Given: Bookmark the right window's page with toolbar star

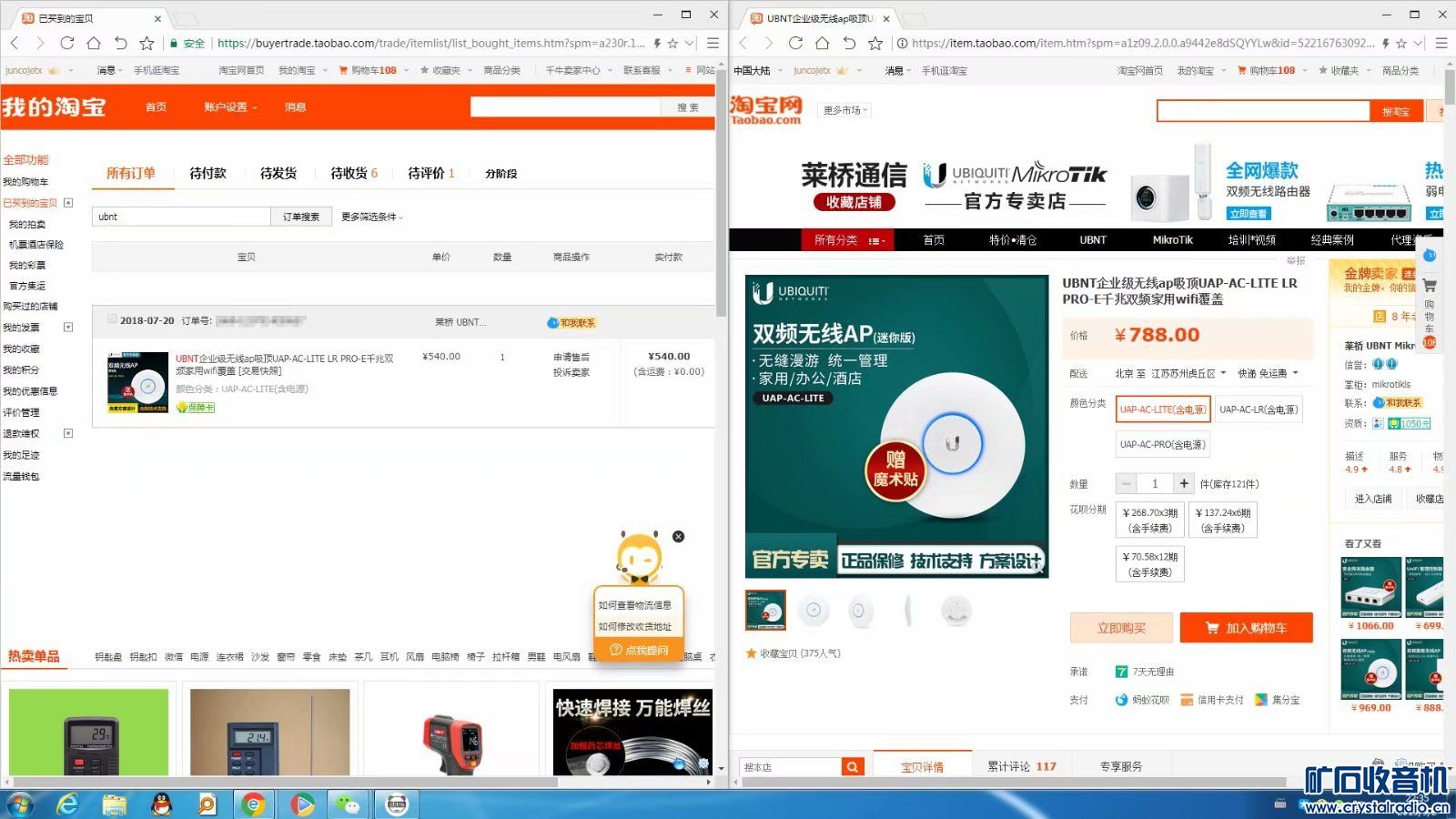Looking at the screenshot, I should pyautogui.click(x=875, y=43).
